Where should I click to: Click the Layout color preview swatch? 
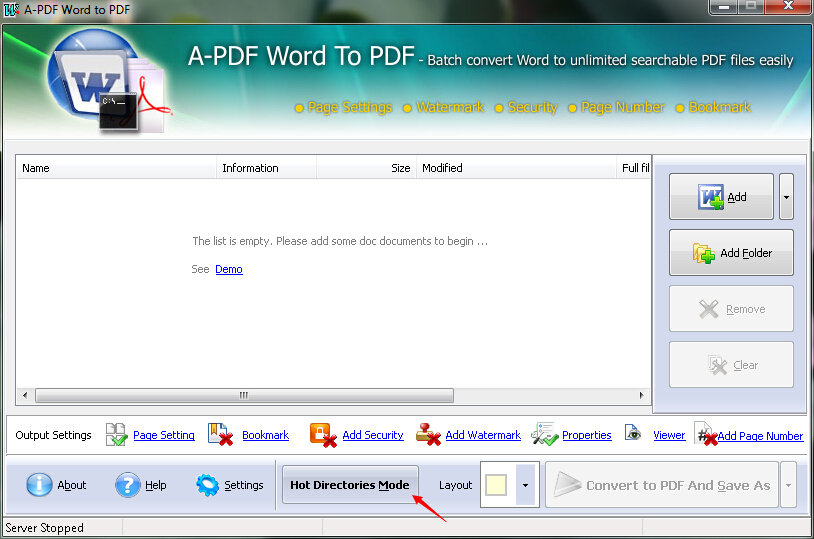(496, 485)
